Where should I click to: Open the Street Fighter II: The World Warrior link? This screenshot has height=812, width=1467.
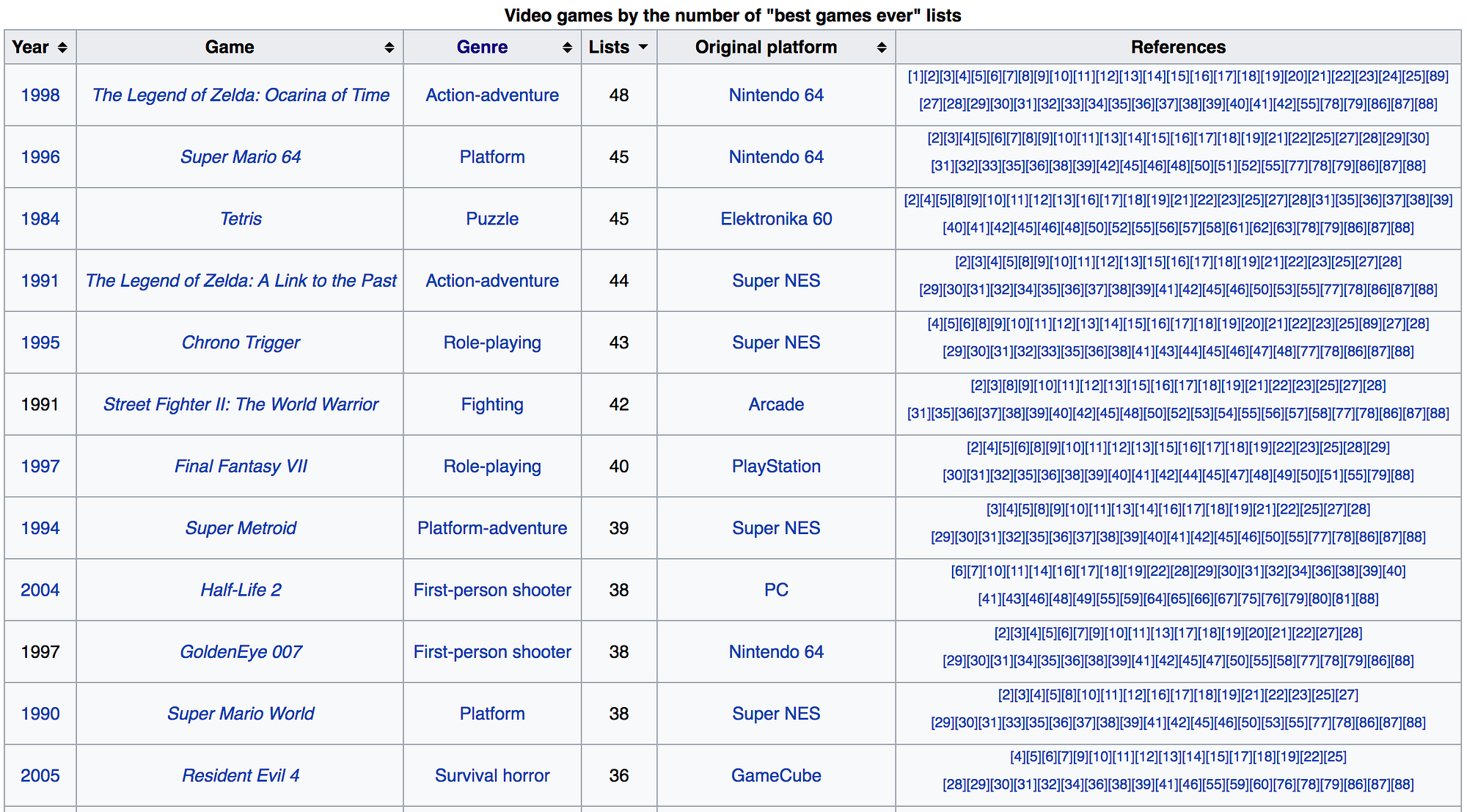(241, 404)
